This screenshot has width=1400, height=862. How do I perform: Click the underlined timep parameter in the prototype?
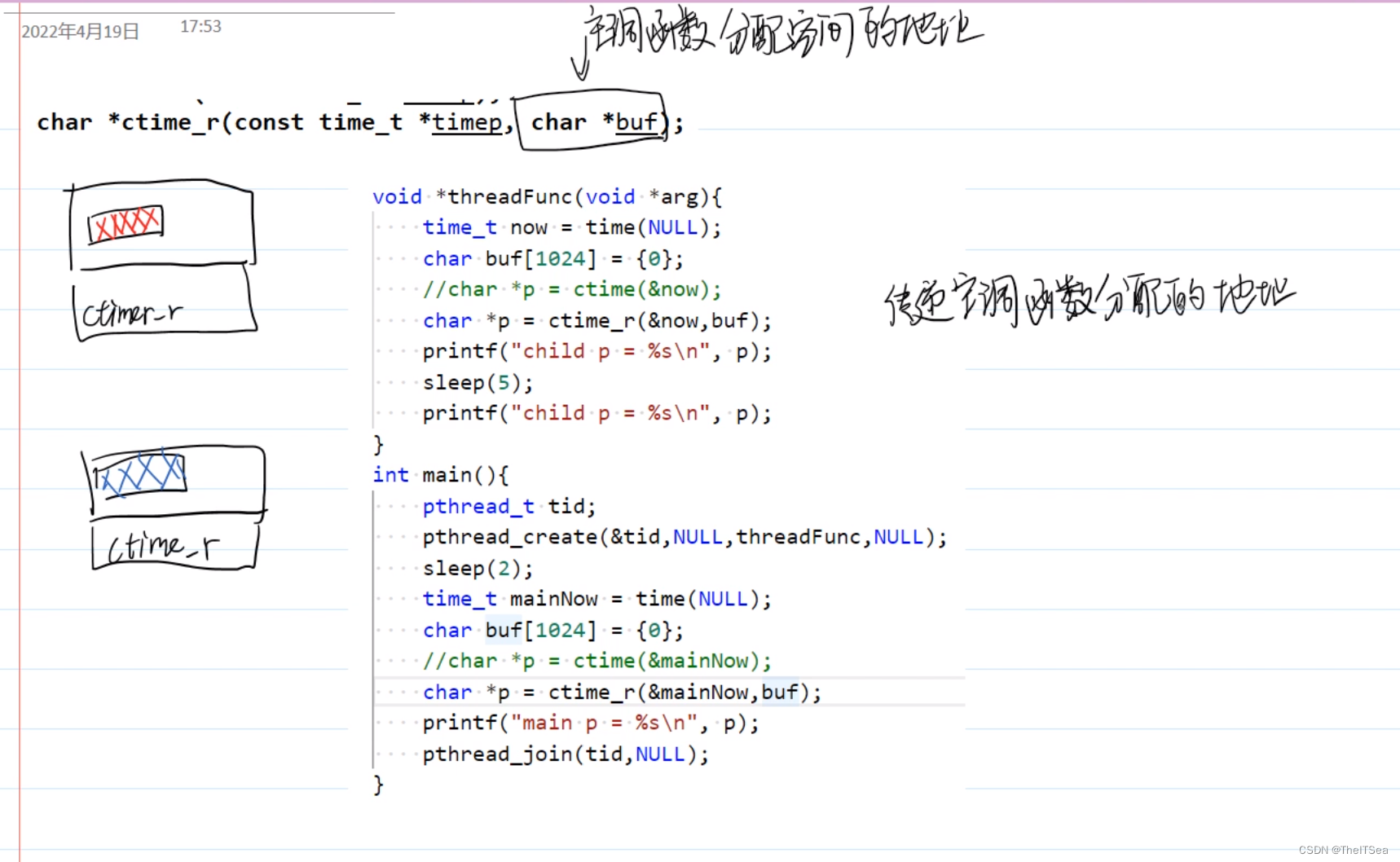467,122
